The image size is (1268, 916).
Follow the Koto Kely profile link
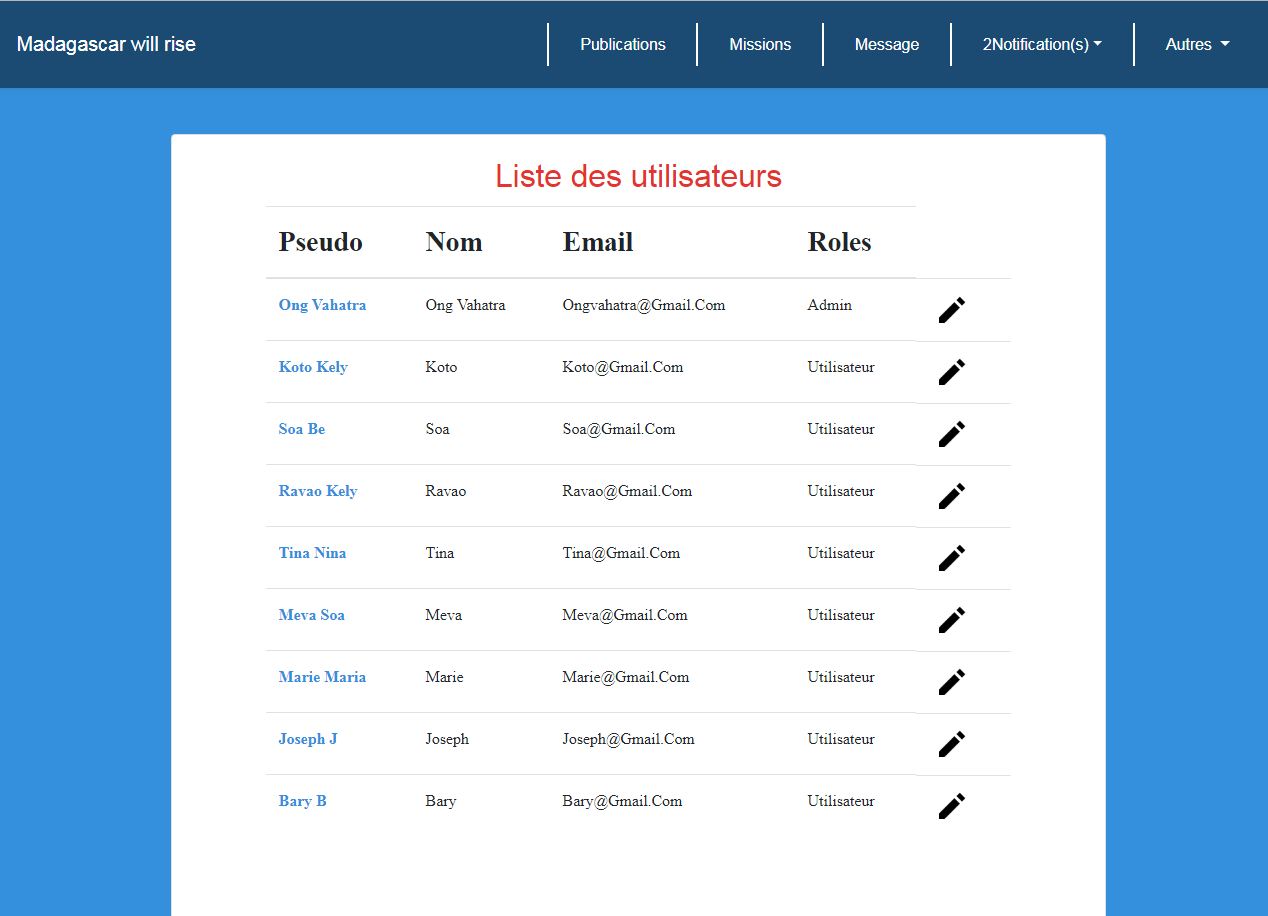[313, 367]
